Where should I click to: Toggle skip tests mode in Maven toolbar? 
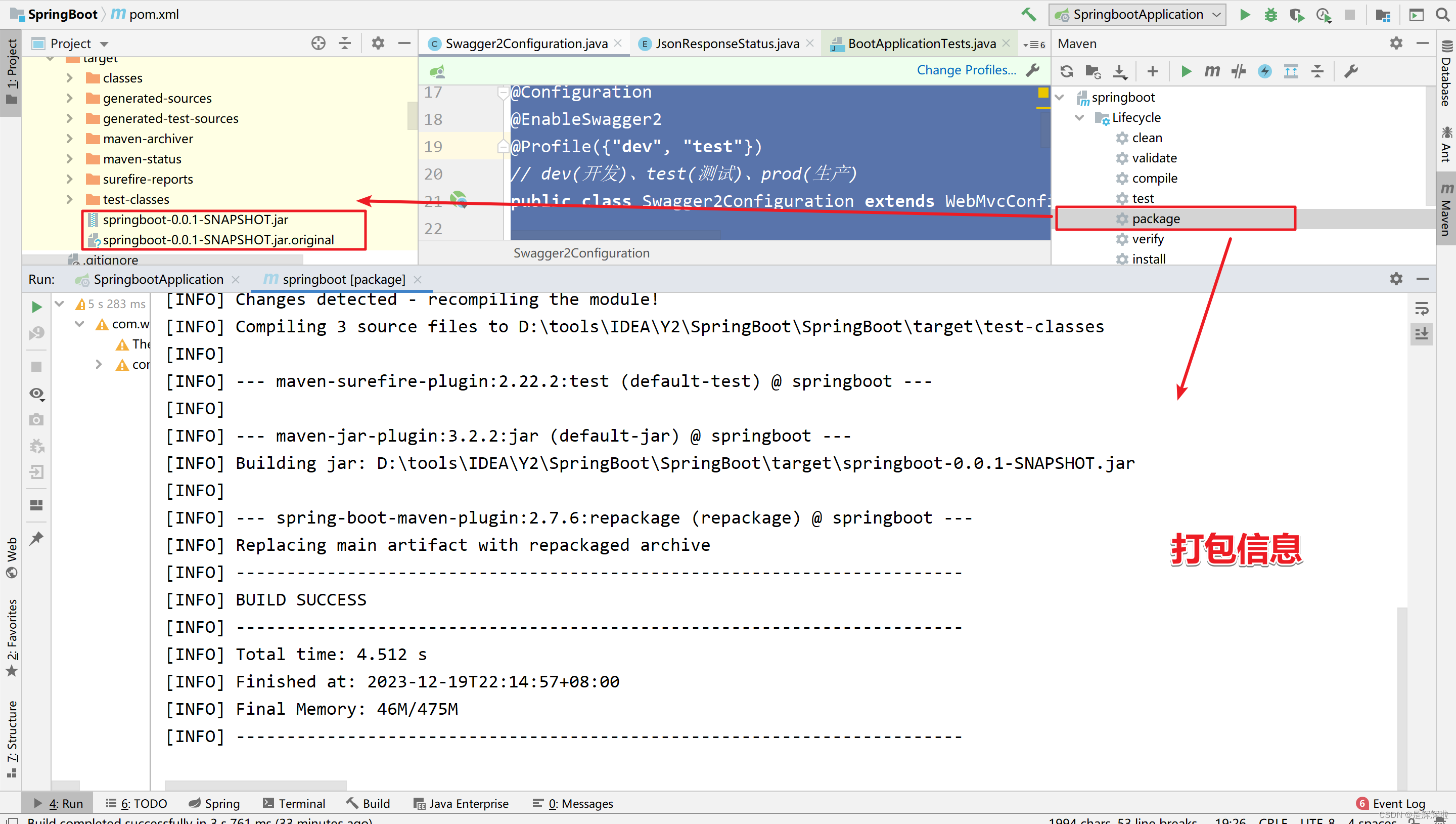coord(1265,71)
